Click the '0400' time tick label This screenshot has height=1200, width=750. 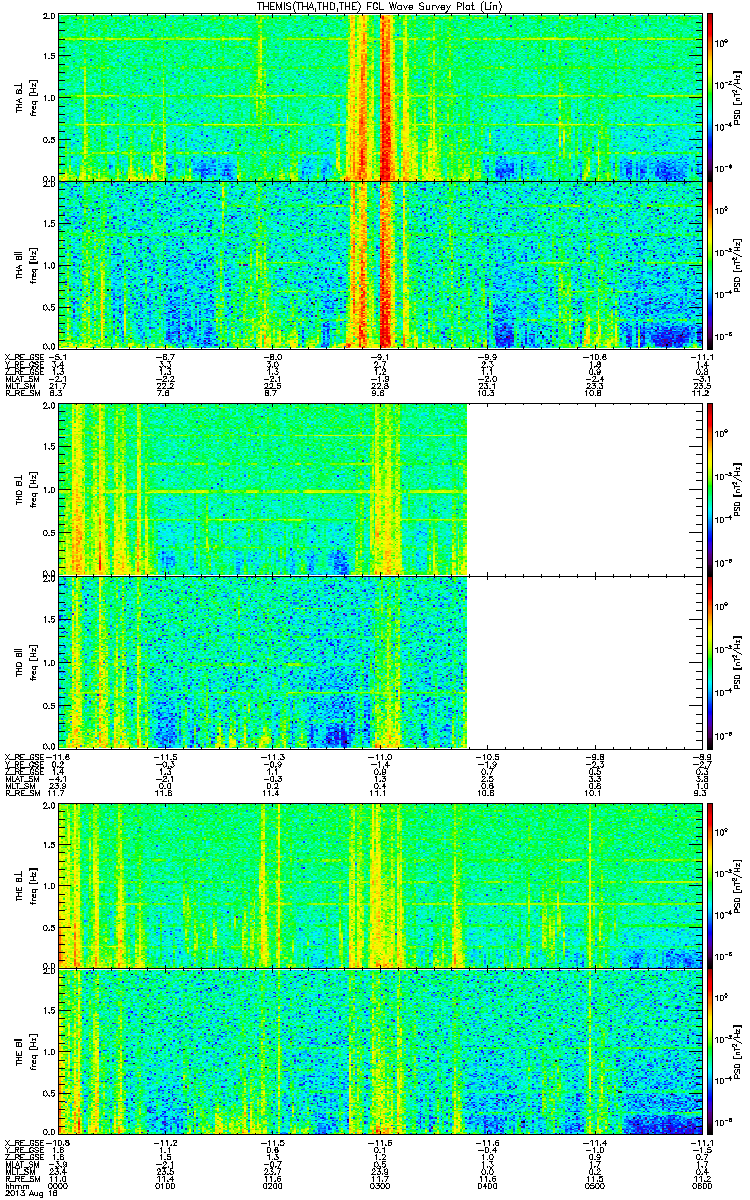486,1184
